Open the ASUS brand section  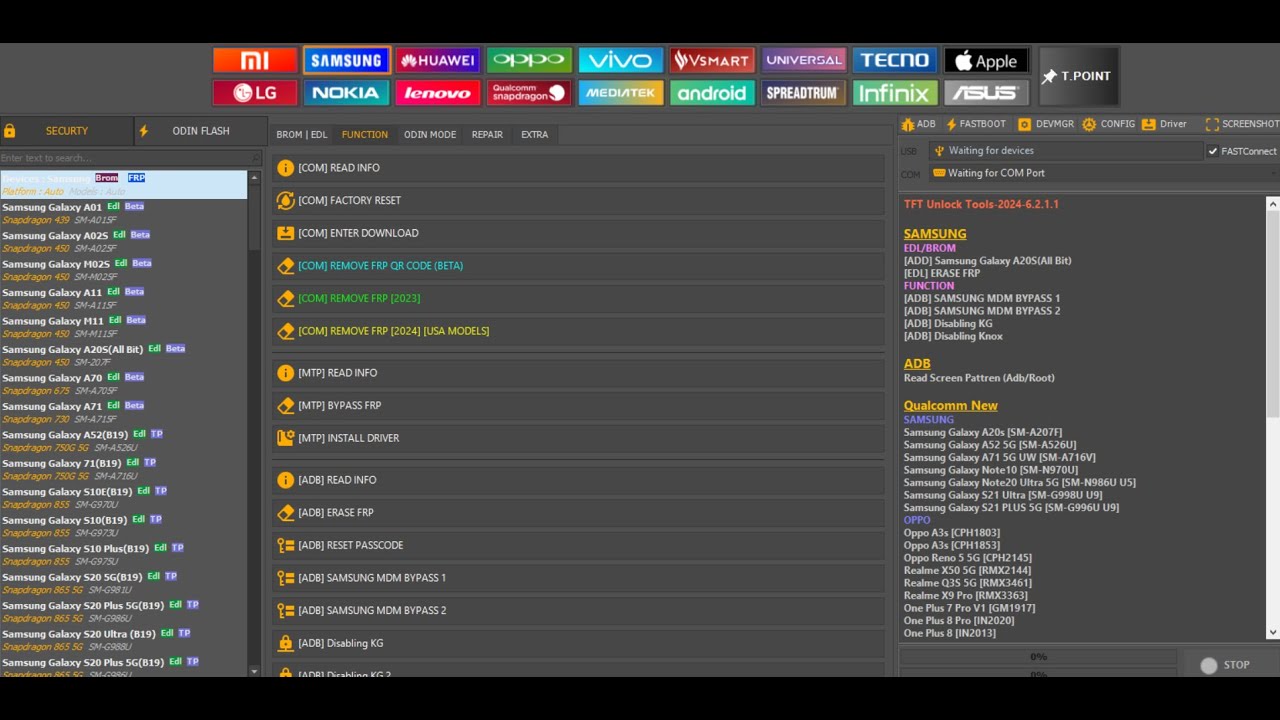click(986, 93)
